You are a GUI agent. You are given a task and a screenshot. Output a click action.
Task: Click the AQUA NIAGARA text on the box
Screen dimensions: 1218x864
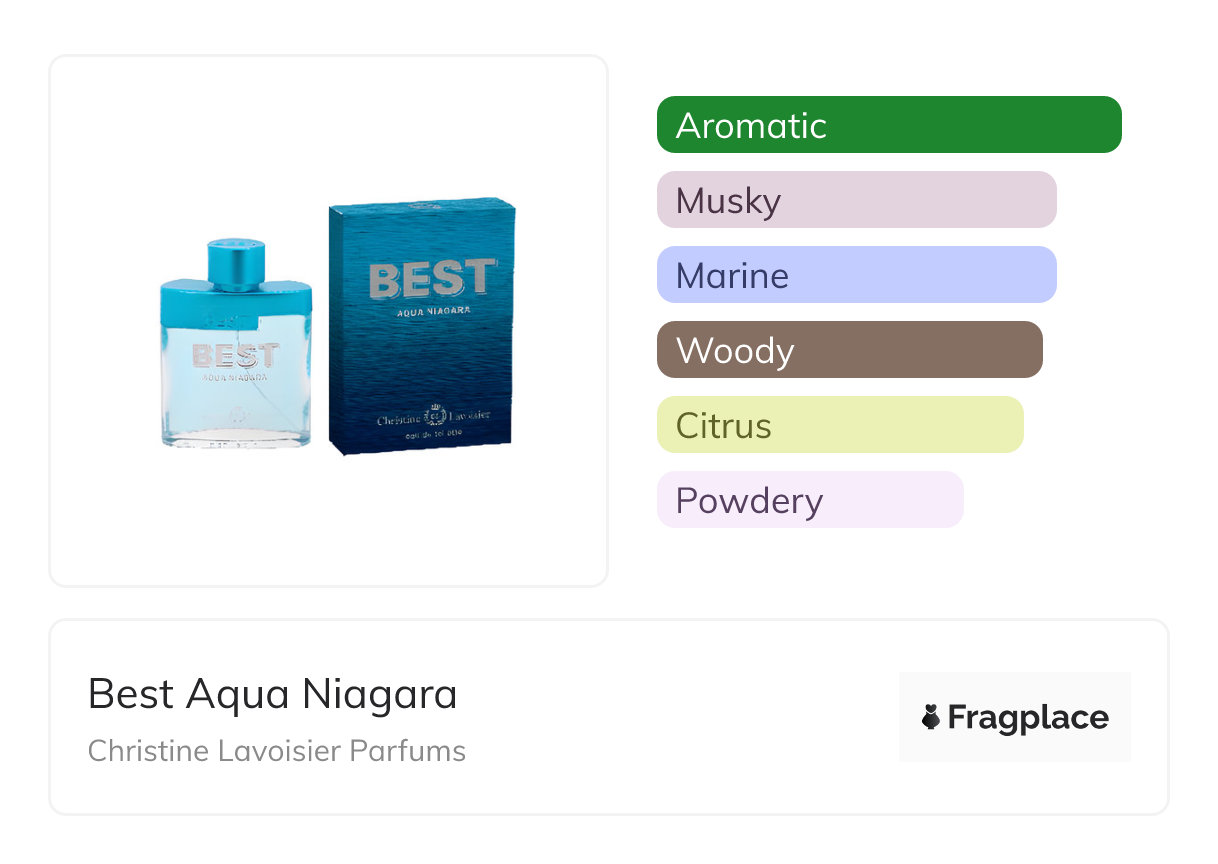[x=432, y=310]
